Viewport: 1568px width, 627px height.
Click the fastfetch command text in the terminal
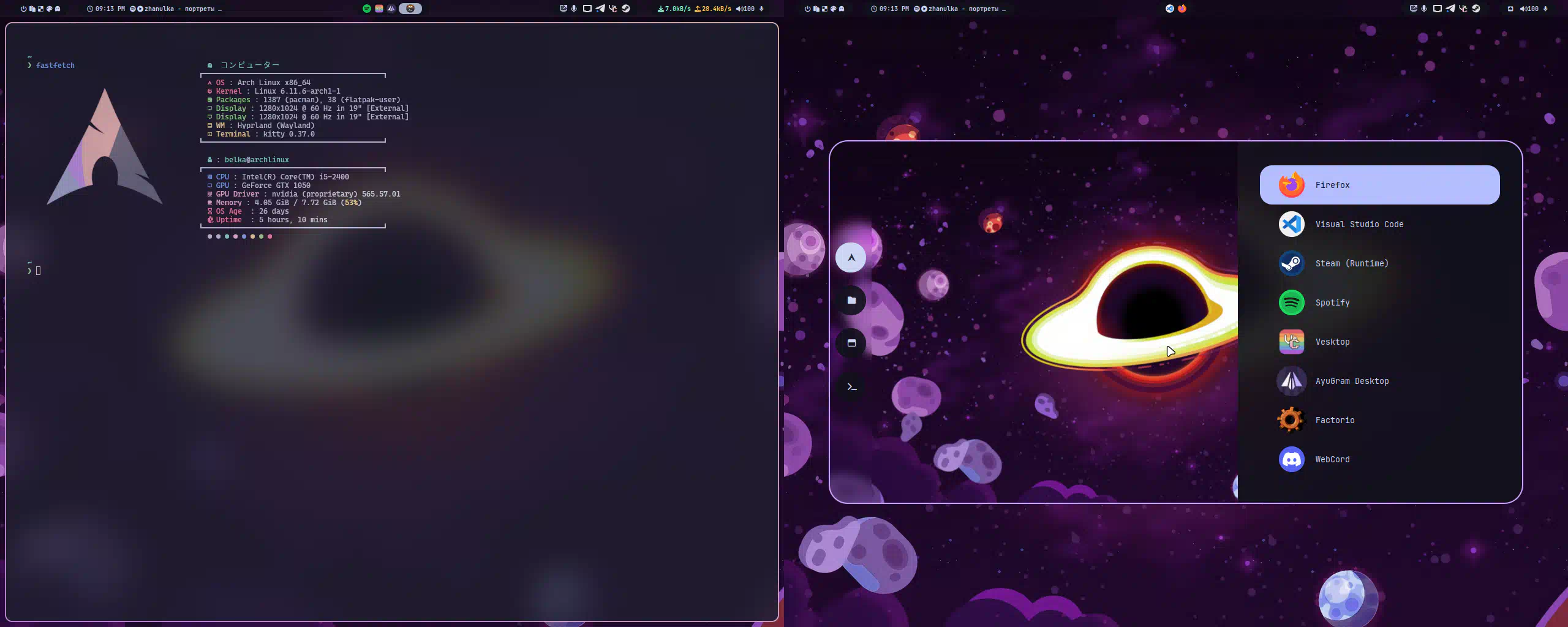pyautogui.click(x=55, y=66)
